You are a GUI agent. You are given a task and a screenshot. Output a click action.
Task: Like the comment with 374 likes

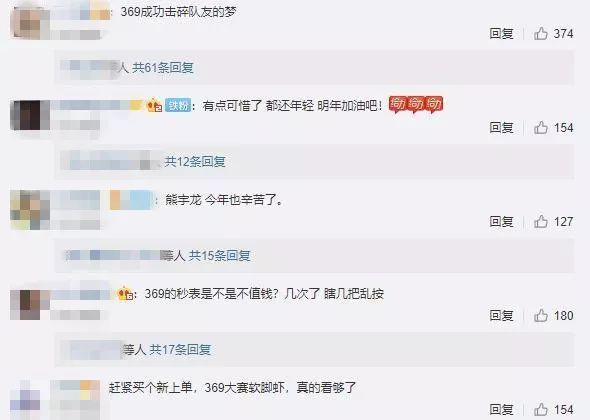(541, 33)
